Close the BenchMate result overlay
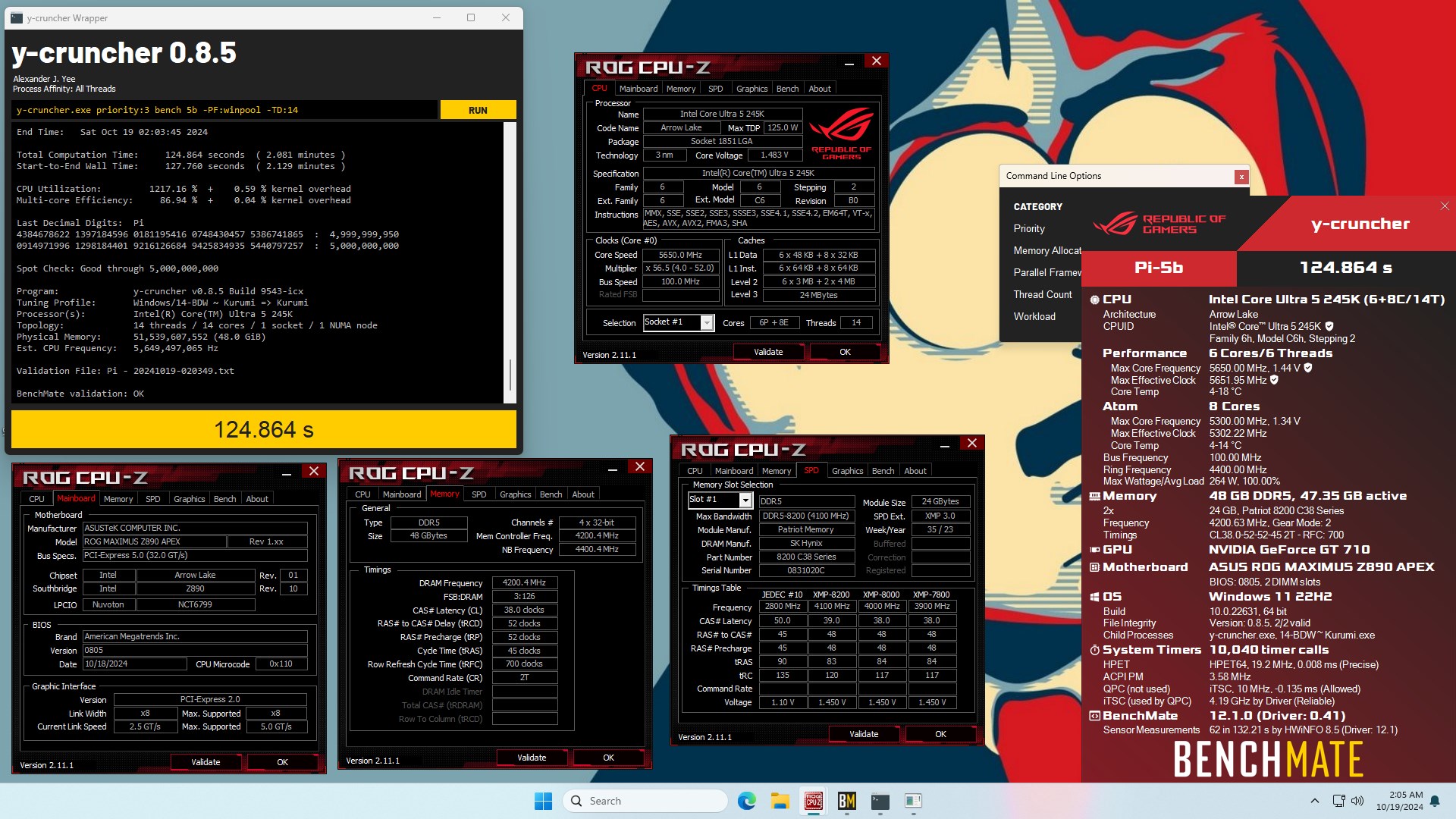 [1445, 206]
